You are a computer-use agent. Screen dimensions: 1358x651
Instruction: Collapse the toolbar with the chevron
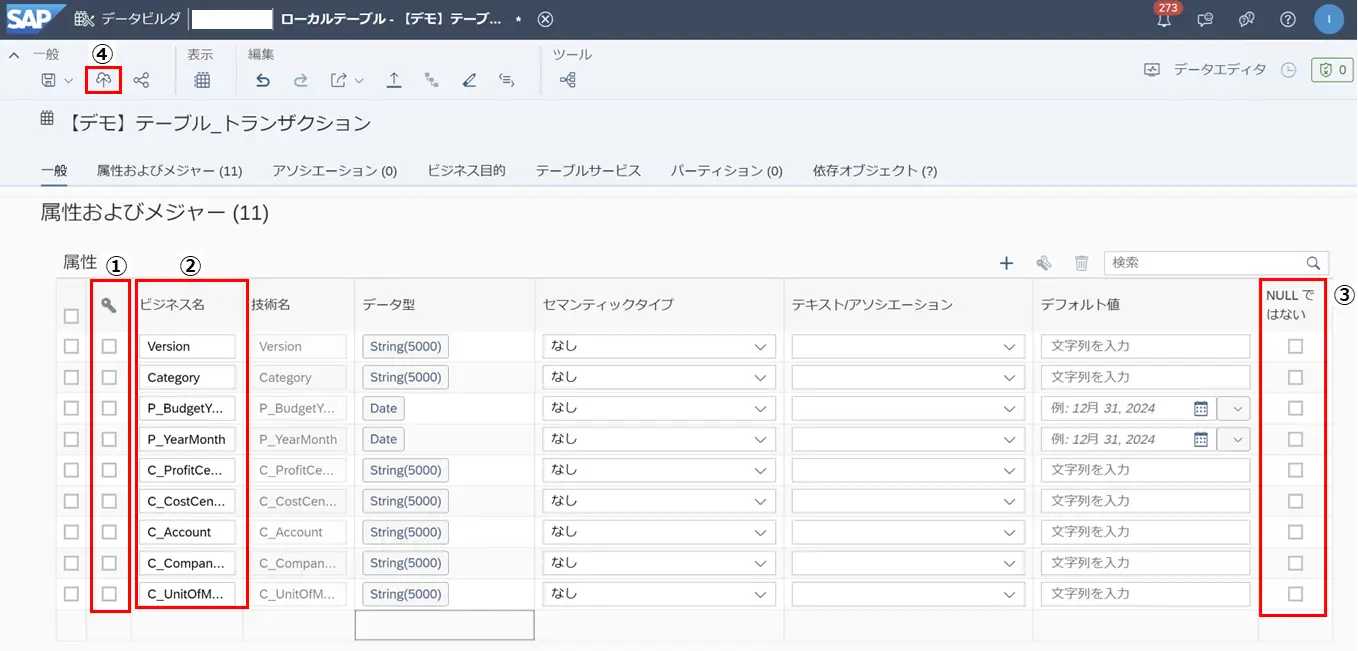tap(14, 55)
